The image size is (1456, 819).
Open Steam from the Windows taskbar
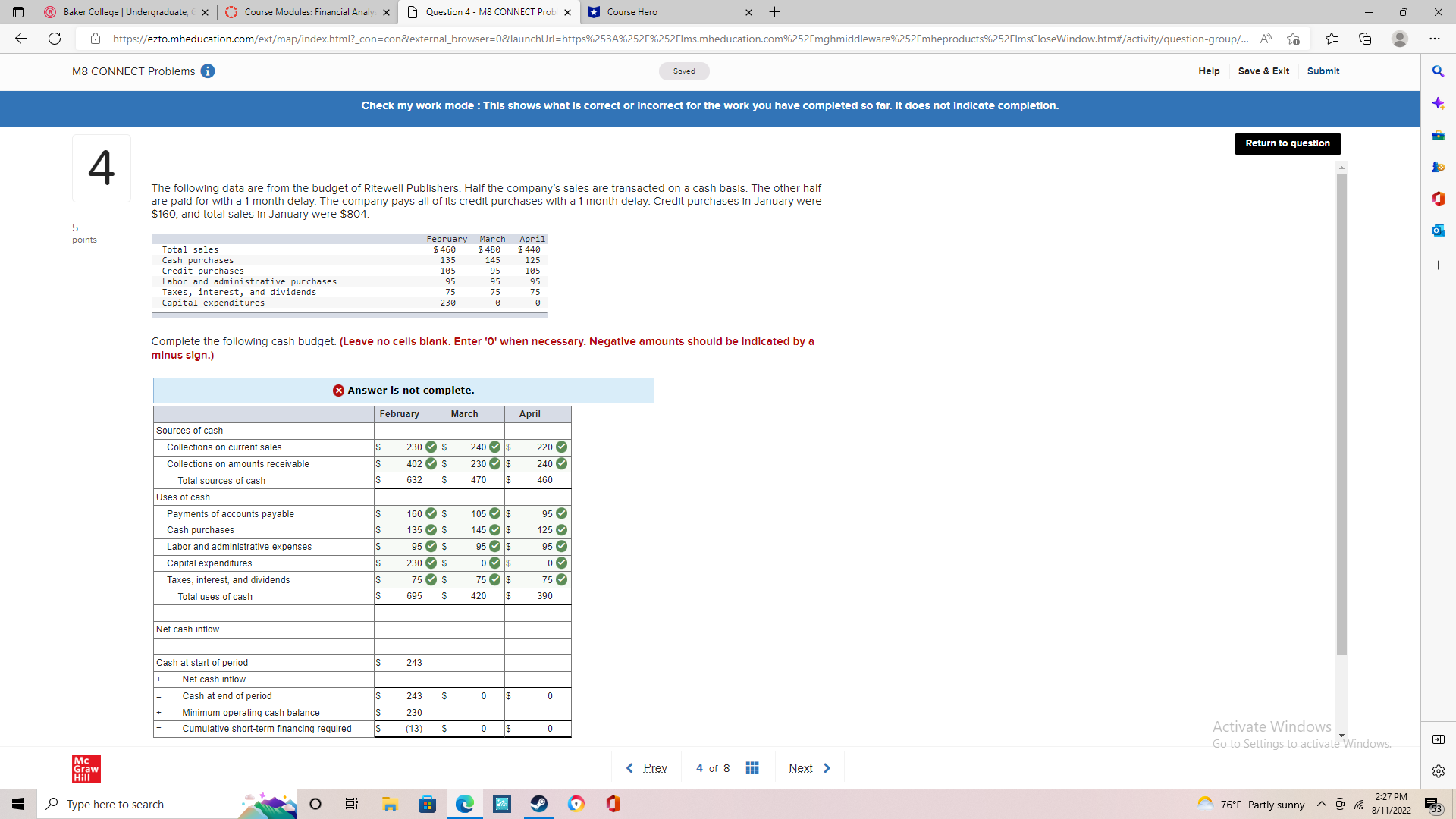pyautogui.click(x=539, y=804)
